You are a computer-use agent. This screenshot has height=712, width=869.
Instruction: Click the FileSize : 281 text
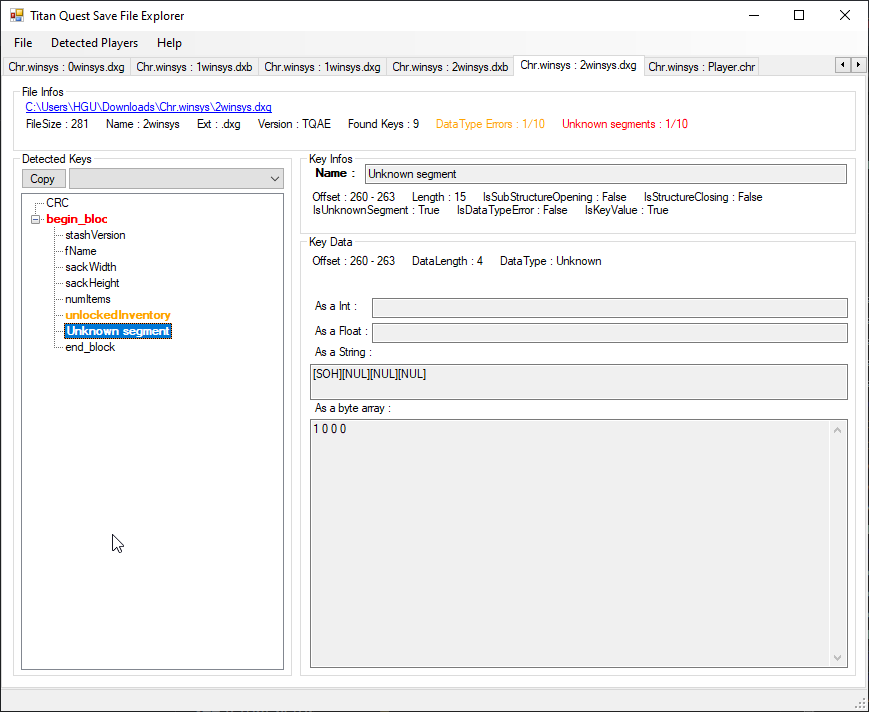point(57,124)
